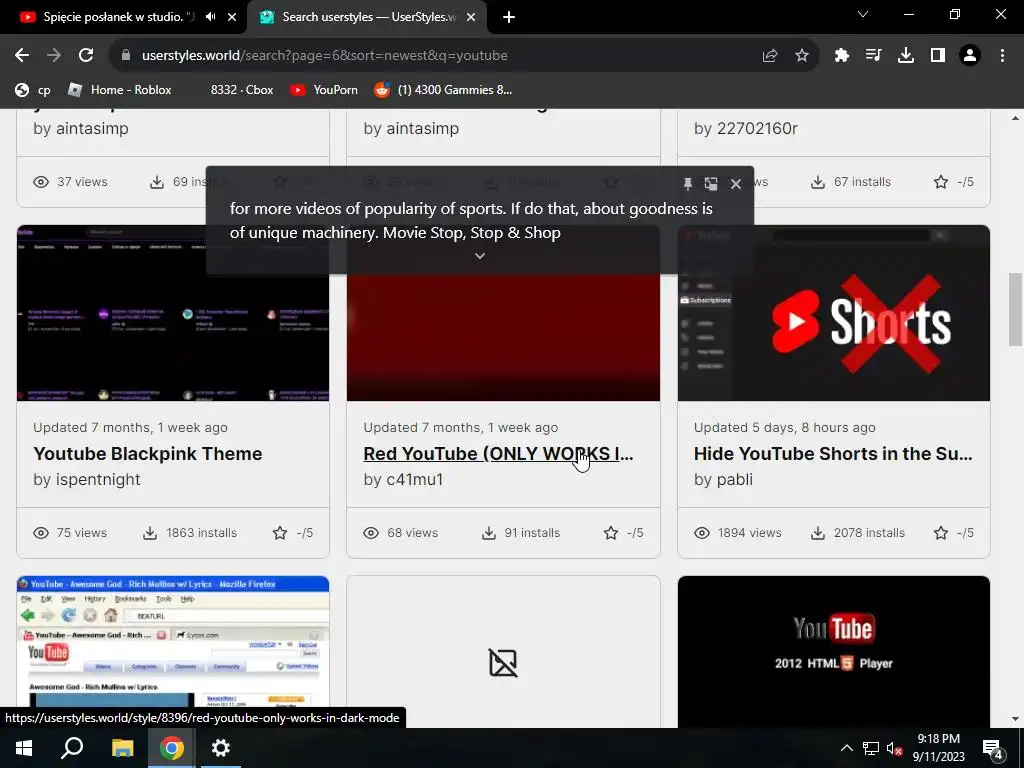
Task: Open the 4300 Gammies Reddit bookmark
Action: [x=444, y=90]
